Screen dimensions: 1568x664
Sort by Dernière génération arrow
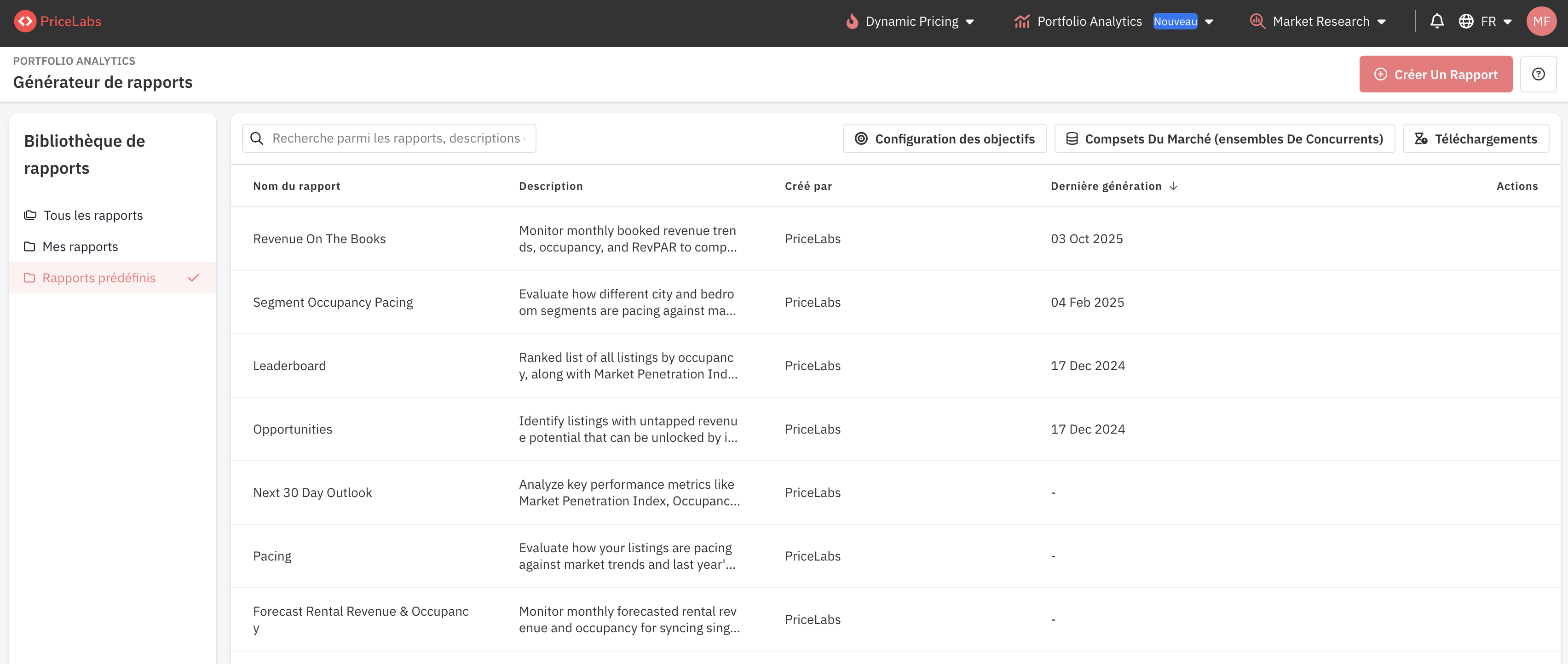click(x=1173, y=186)
